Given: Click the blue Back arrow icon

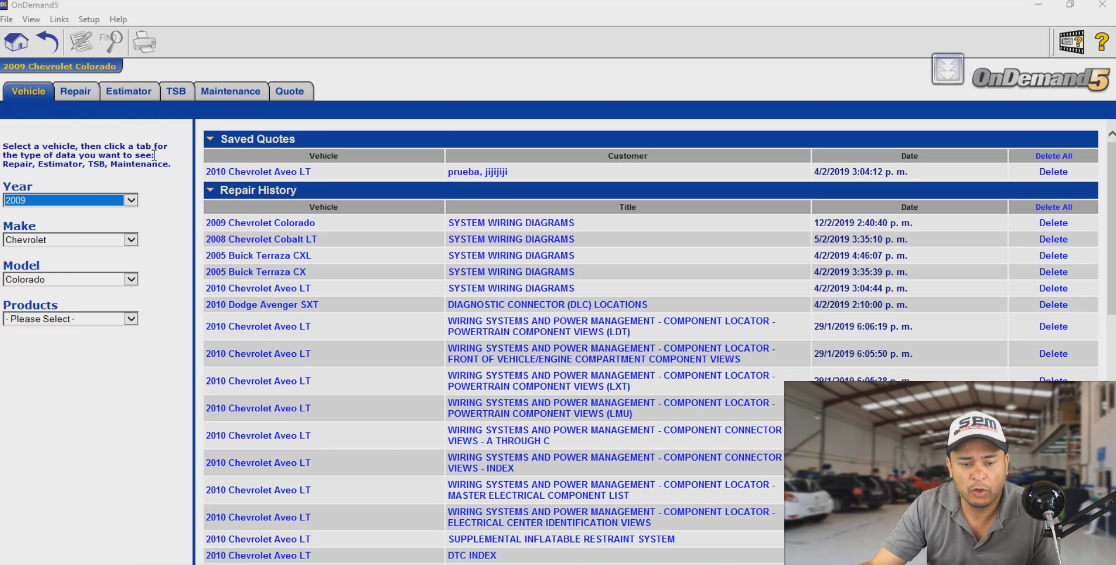Looking at the screenshot, I should tap(47, 42).
